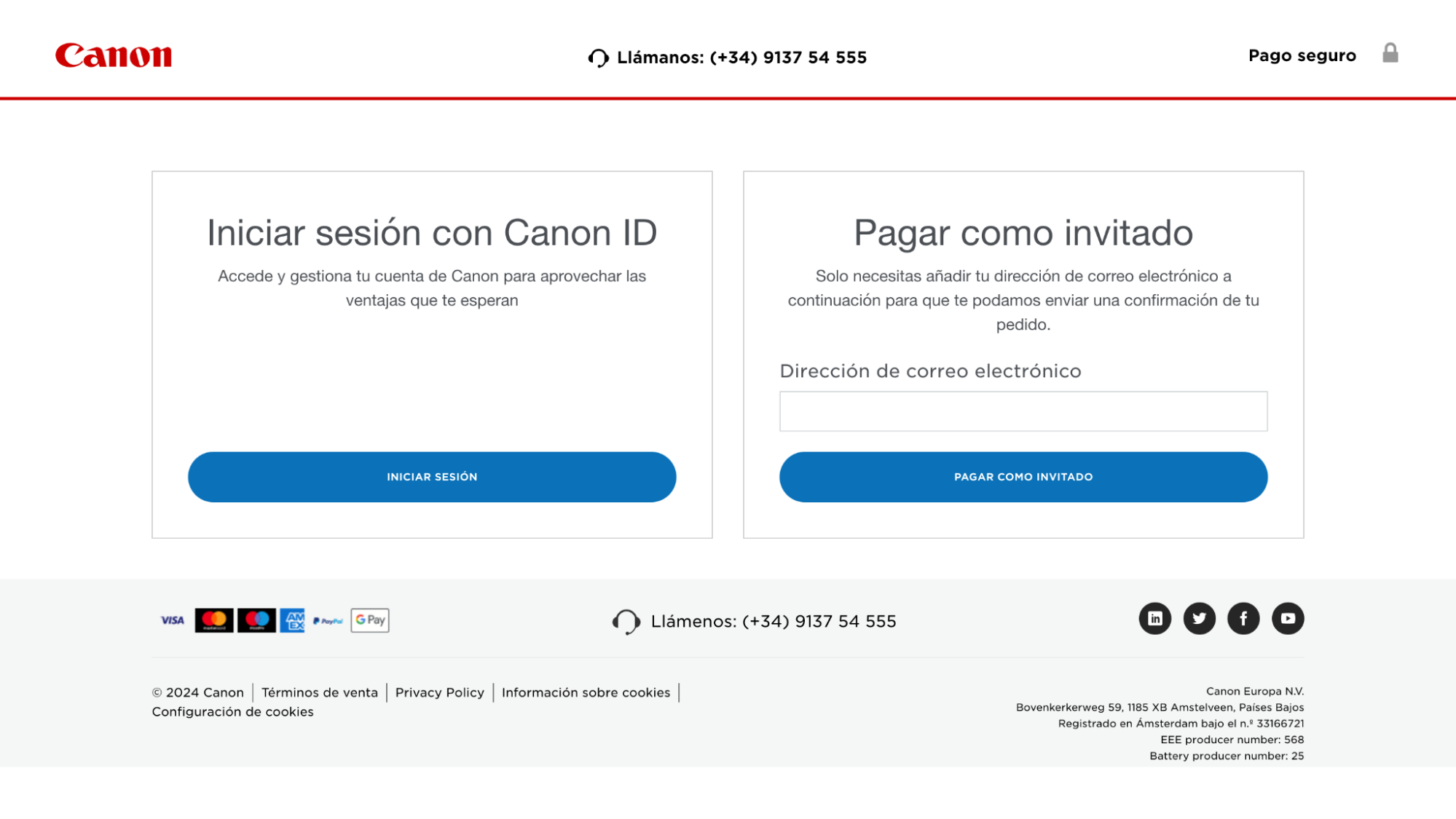1456x819 pixels.
Task: Click the Google Pay payment icon
Action: click(369, 620)
